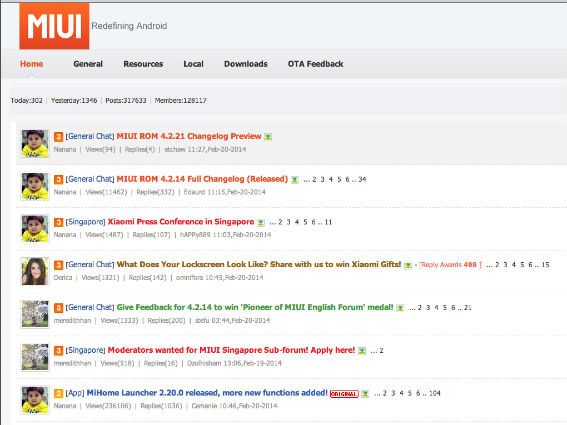Click level badge on Give Feedback row
This screenshot has width=567, height=425.
click(59, 307)
